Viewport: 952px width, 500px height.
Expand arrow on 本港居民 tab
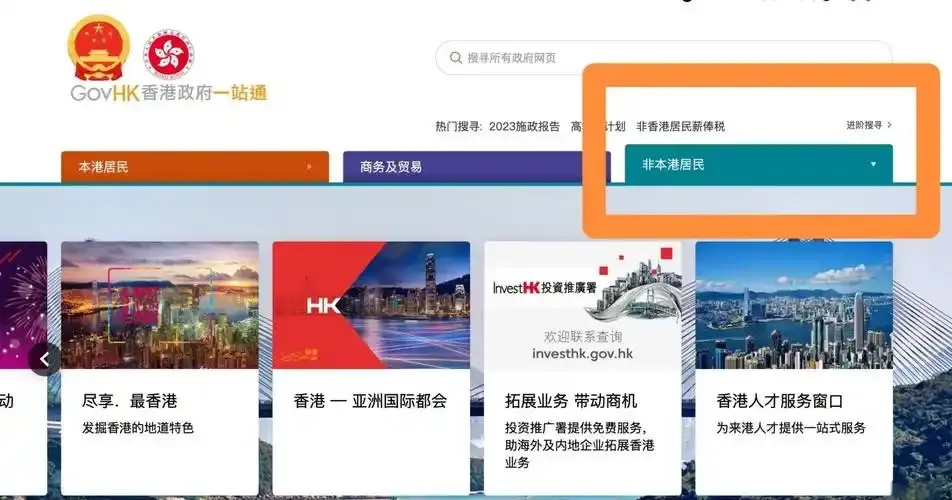309,167
